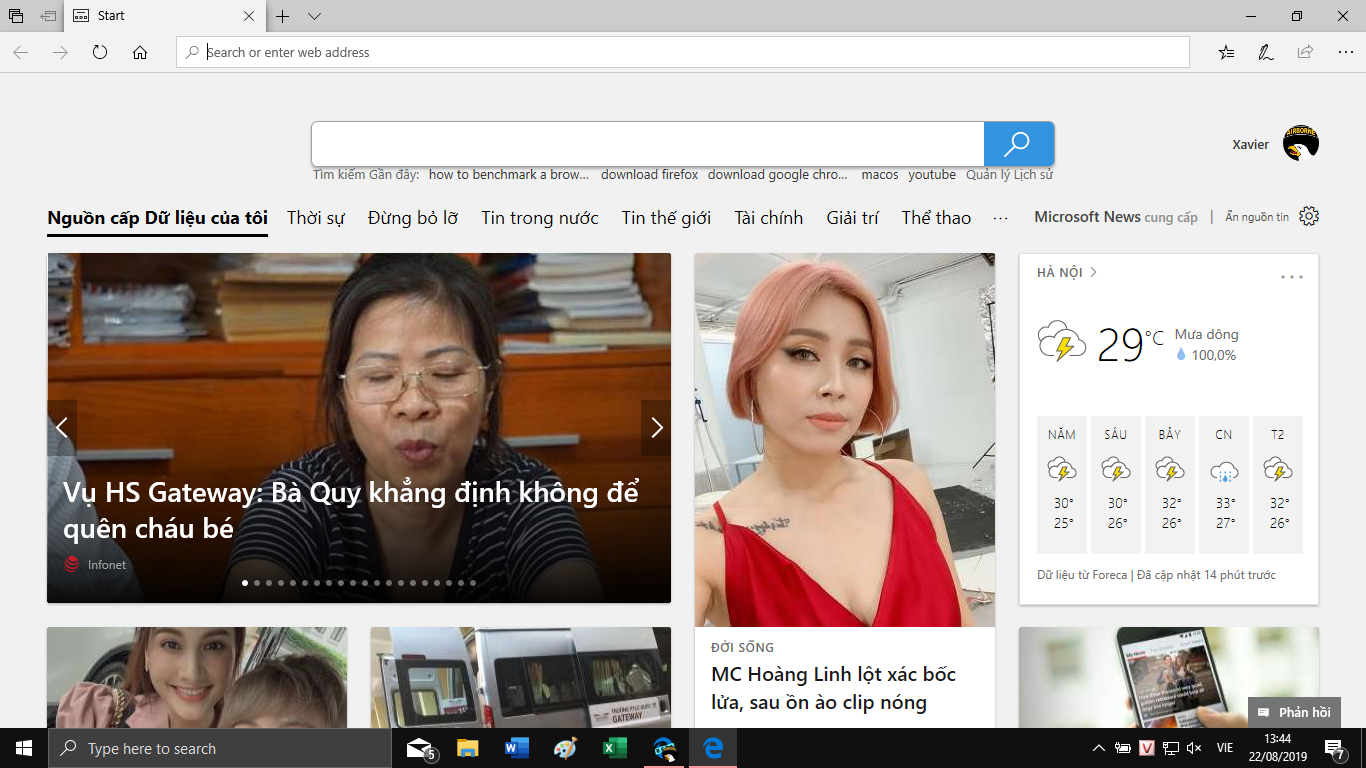Click Quản lý Lịch sử link
This screenshot has width=1366, height=768.
[x=1009, y=174]
